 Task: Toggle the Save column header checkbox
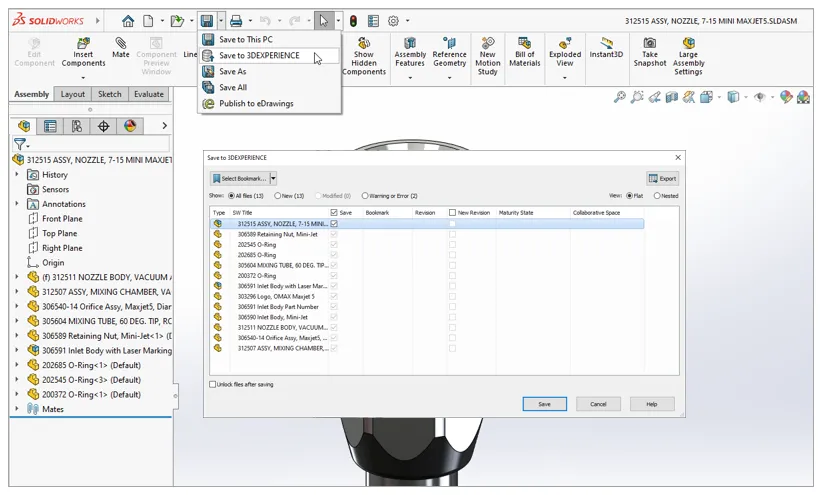(334, 213)
